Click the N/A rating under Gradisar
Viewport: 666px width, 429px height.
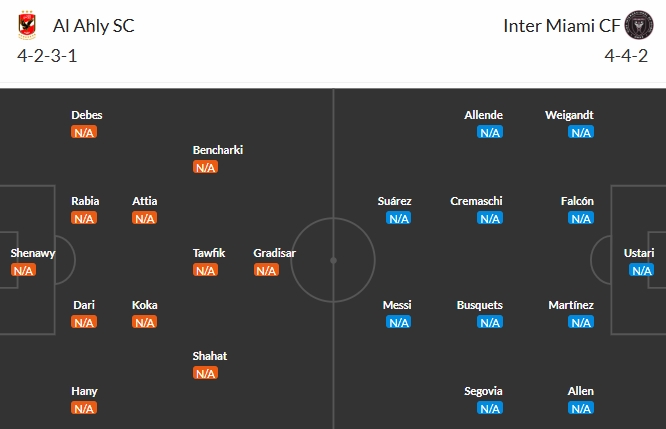tap(266, 270)
